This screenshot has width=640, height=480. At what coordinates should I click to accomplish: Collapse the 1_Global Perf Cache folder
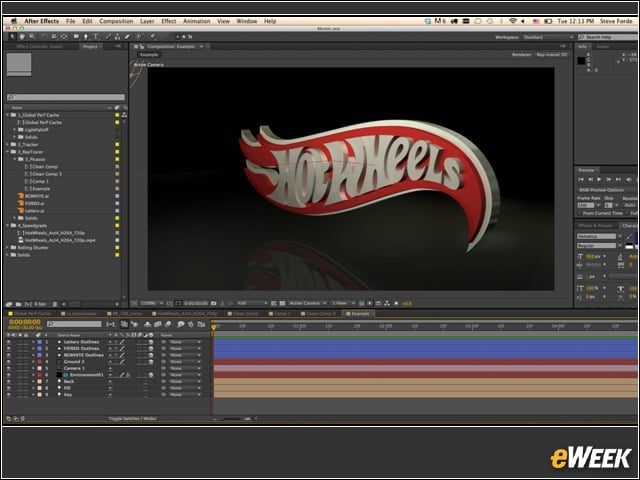pyautogui.click(x=7, y=115)
